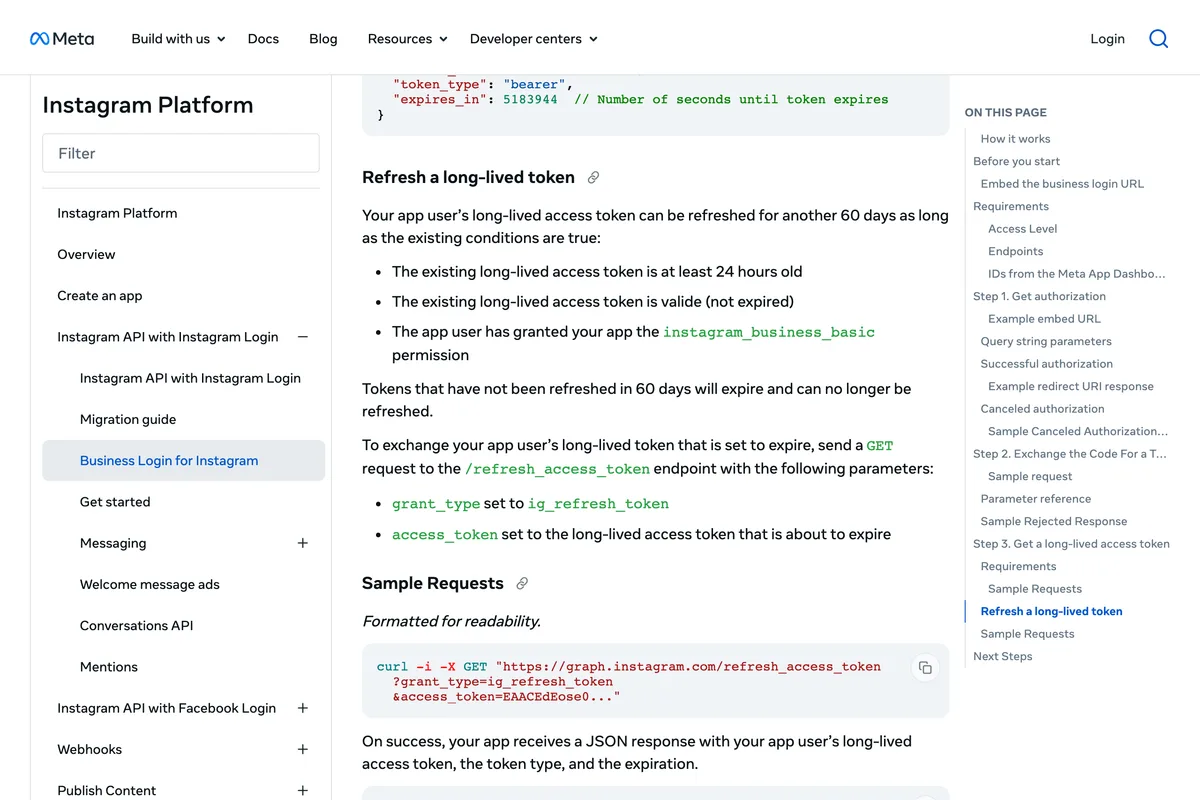Open Create an app page
The image size is (1200, 800).
[x=100, y=295]
